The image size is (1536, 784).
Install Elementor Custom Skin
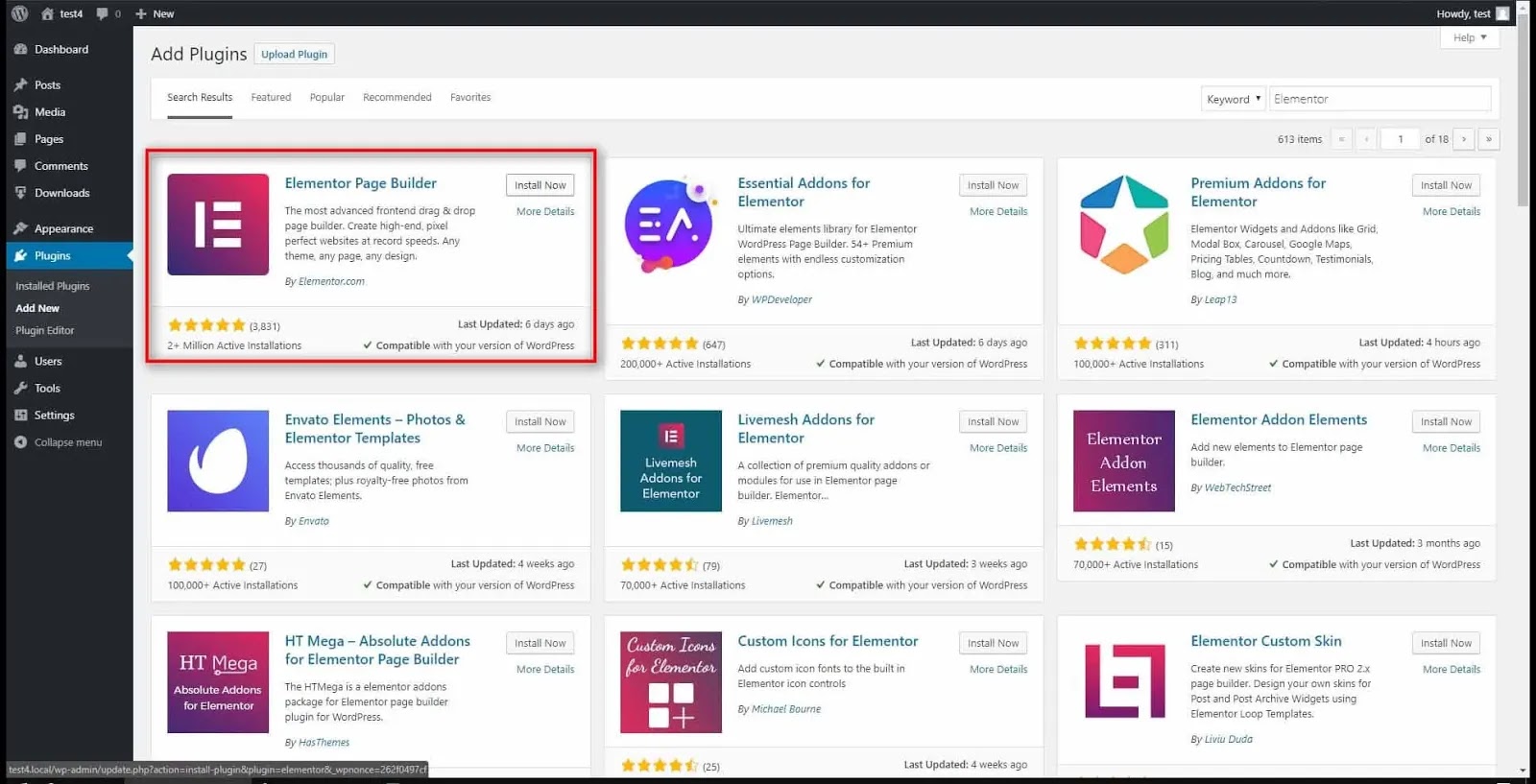tap(1447, 643)
